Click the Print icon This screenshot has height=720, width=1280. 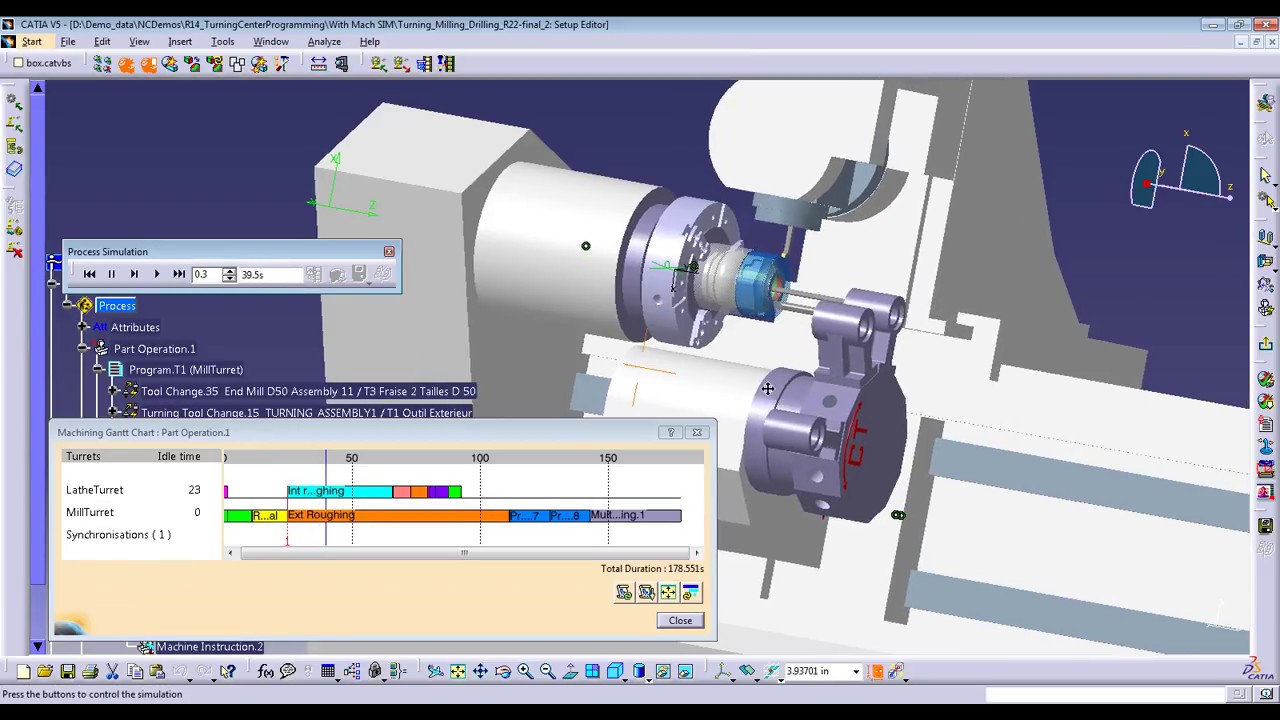click(x=90, y=671)
